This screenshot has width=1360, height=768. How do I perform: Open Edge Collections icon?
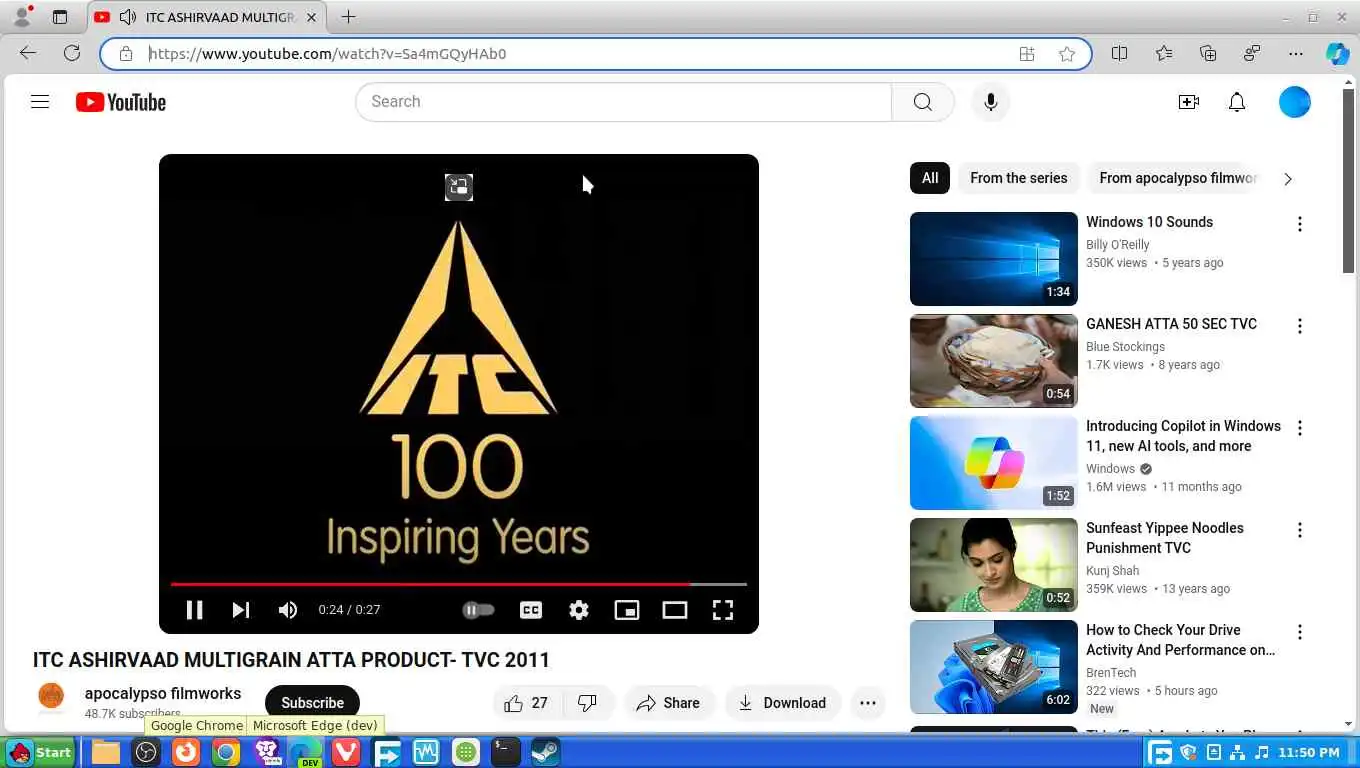click(1208, 54)
